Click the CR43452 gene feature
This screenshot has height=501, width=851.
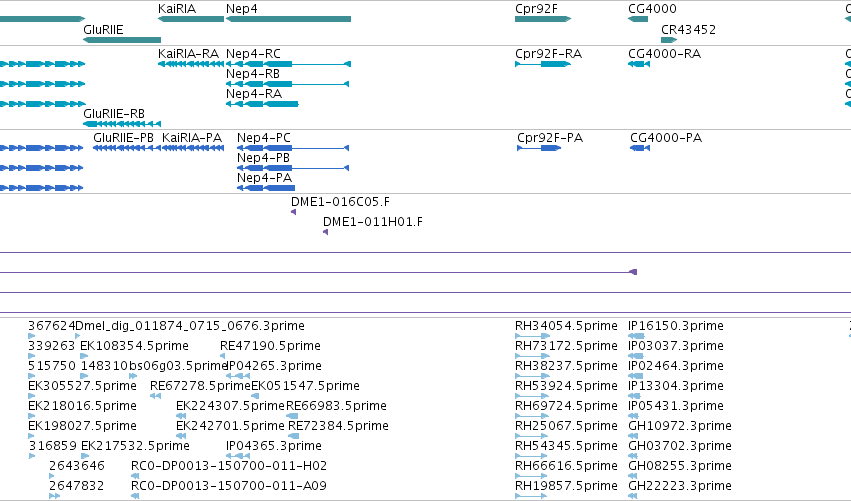point(669,40)
